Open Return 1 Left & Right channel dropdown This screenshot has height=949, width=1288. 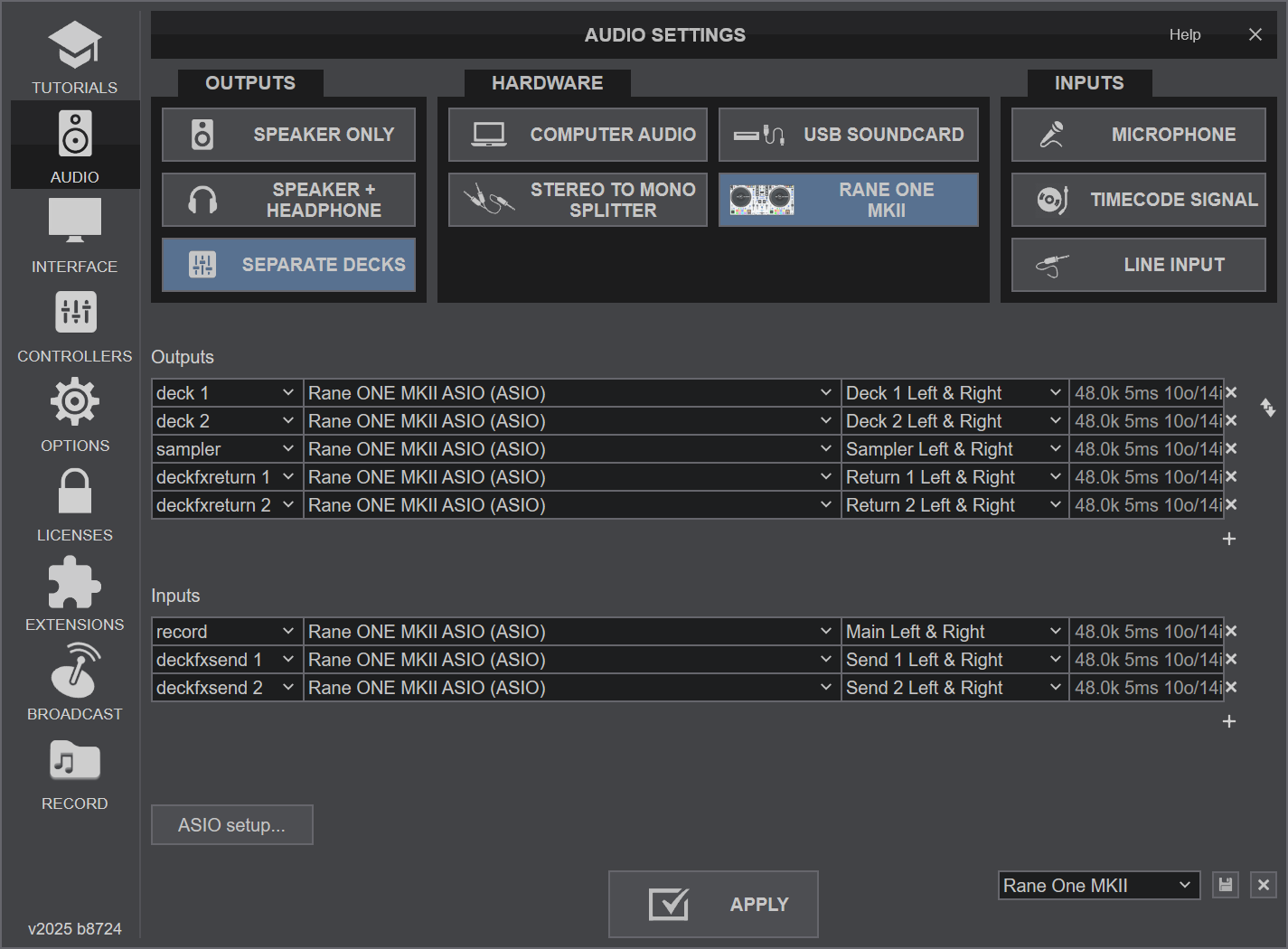(954, 477)
